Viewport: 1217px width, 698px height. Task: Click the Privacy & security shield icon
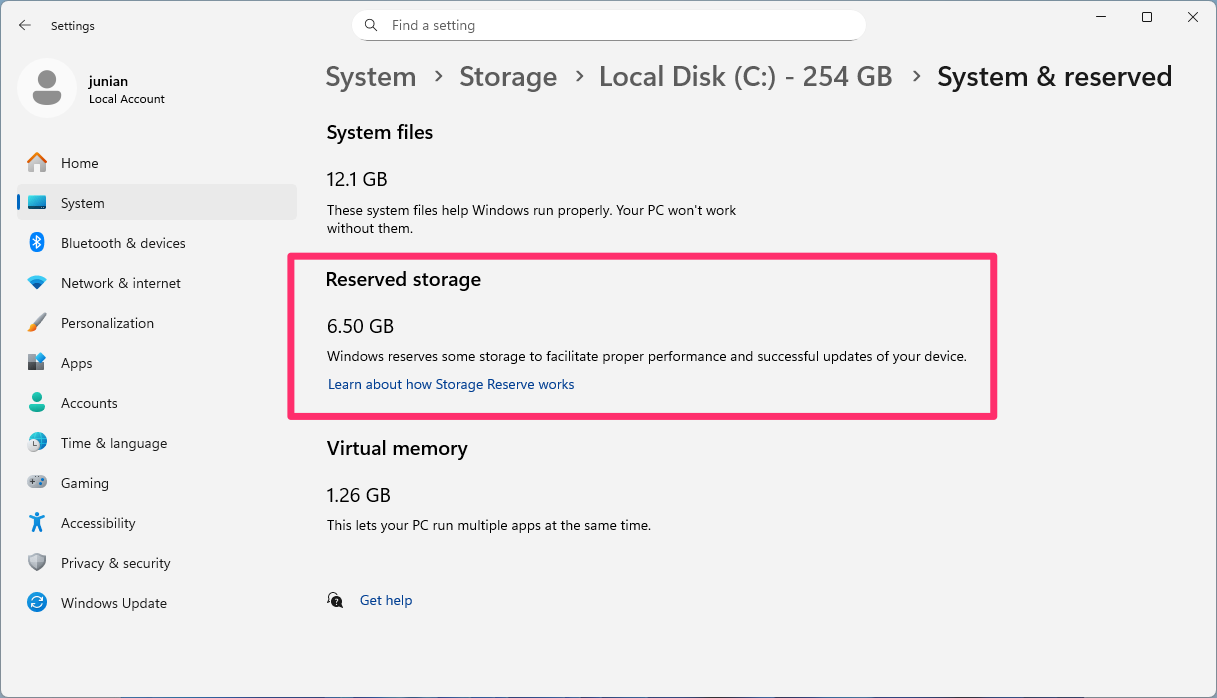(37, 563)
